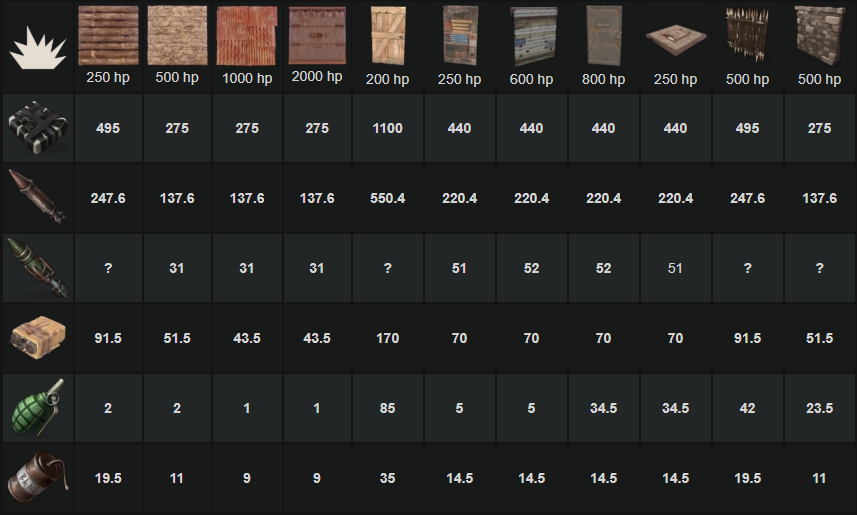Click the question mark under wooden wall
This screenshot has width=857, height=515.
pos(108,268)
